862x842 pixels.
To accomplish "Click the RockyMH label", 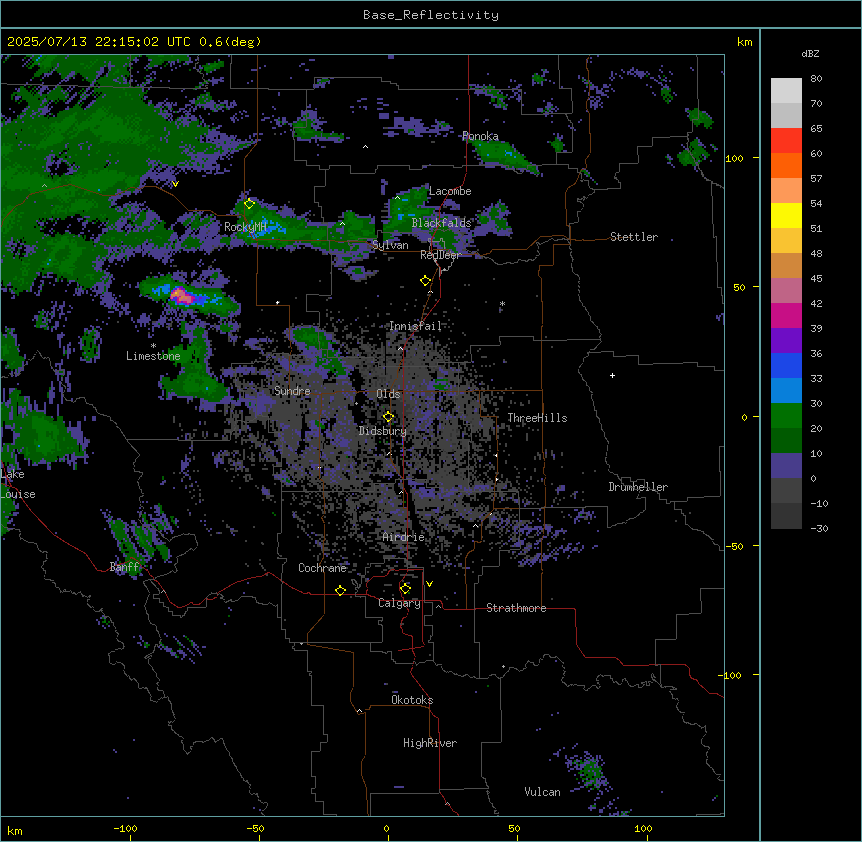I will (x=245, y=227).
